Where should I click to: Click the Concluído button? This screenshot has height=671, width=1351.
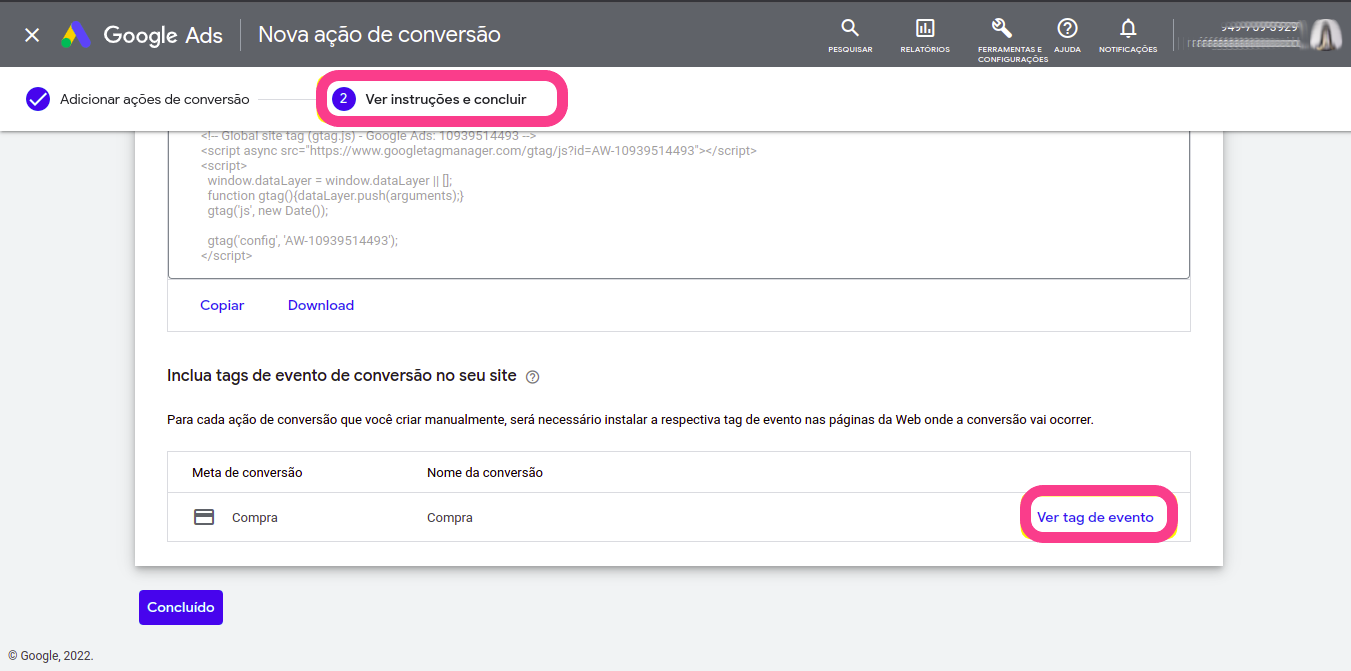coord(181,607)
